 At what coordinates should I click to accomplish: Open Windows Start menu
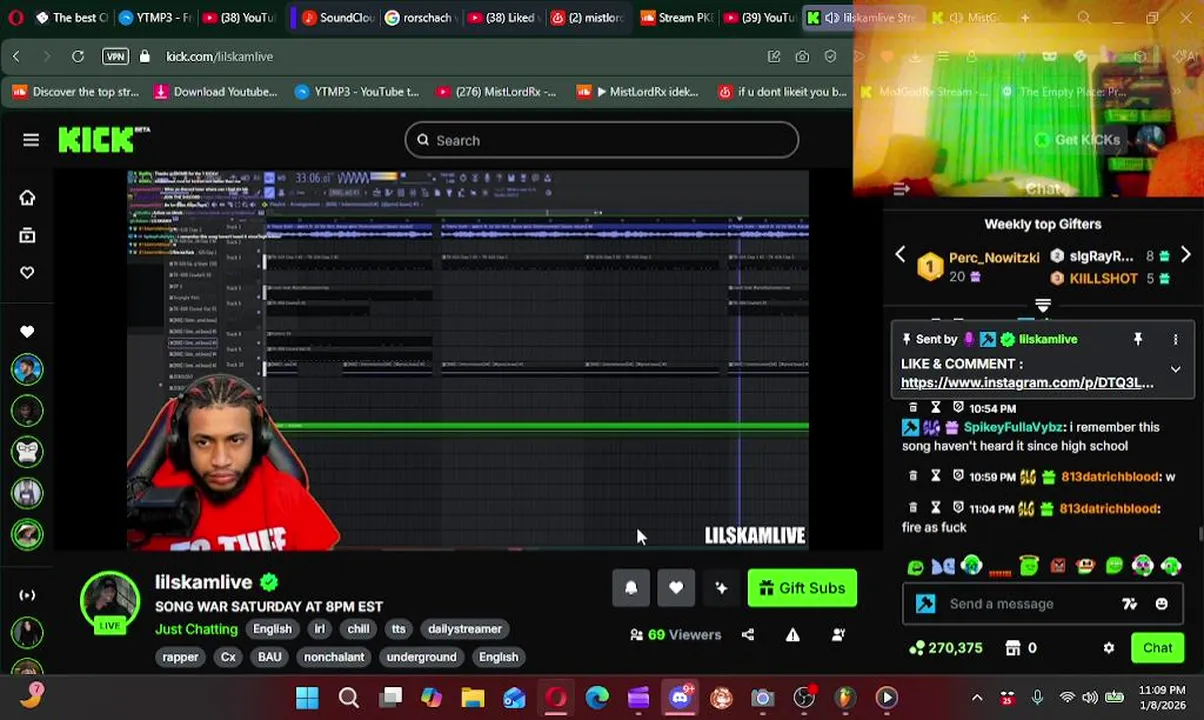pos(307,697)
